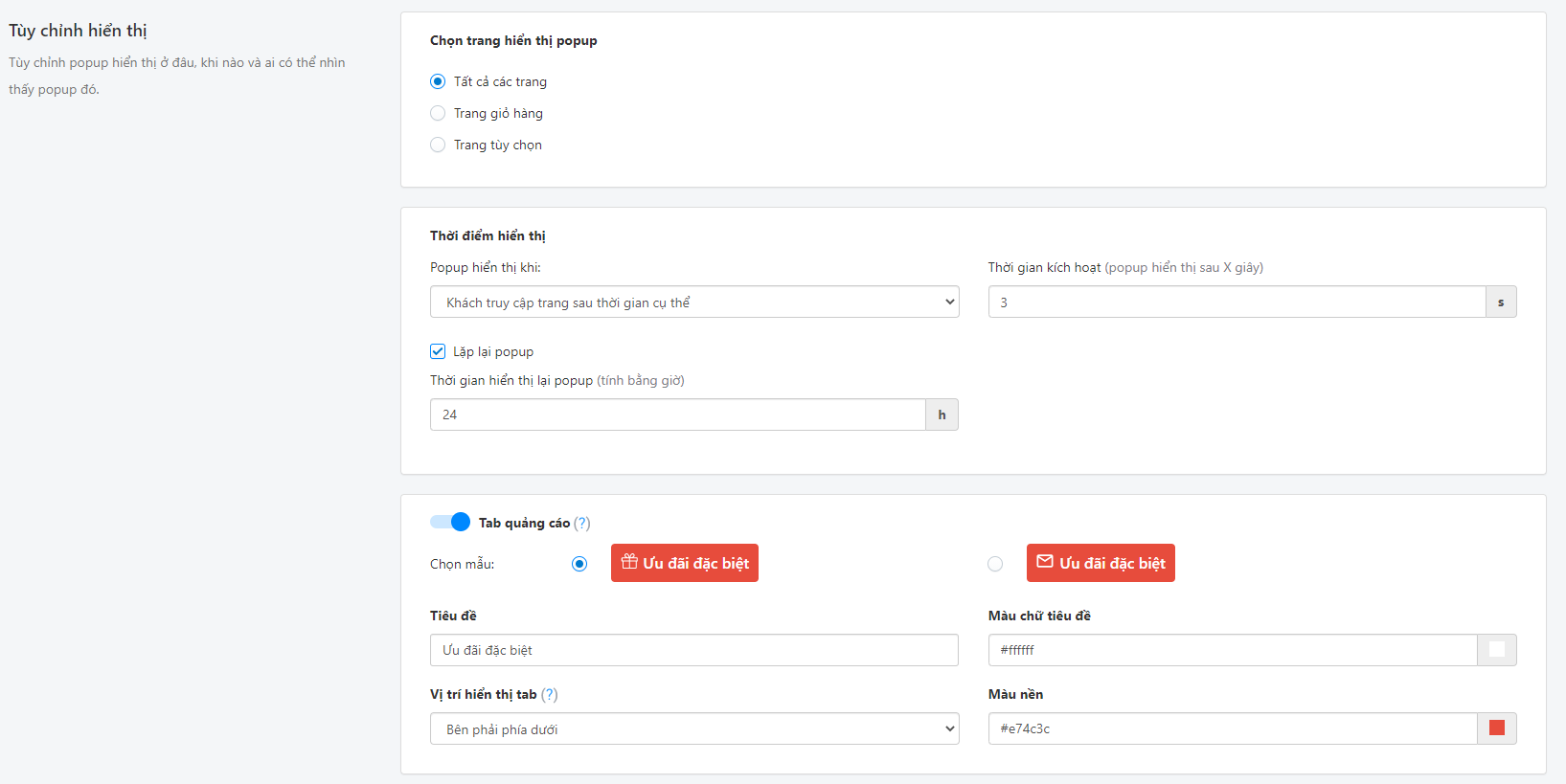Screen dimensions: 1566x784
Task: Pick the 'Trang tùy chọn' radio option
Action: point(438,145)
